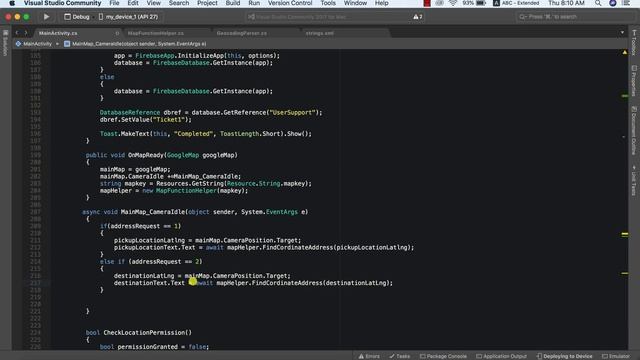Open the Properties pad on right edge
The height and width of the screenshot is (360, 640).
634,81
